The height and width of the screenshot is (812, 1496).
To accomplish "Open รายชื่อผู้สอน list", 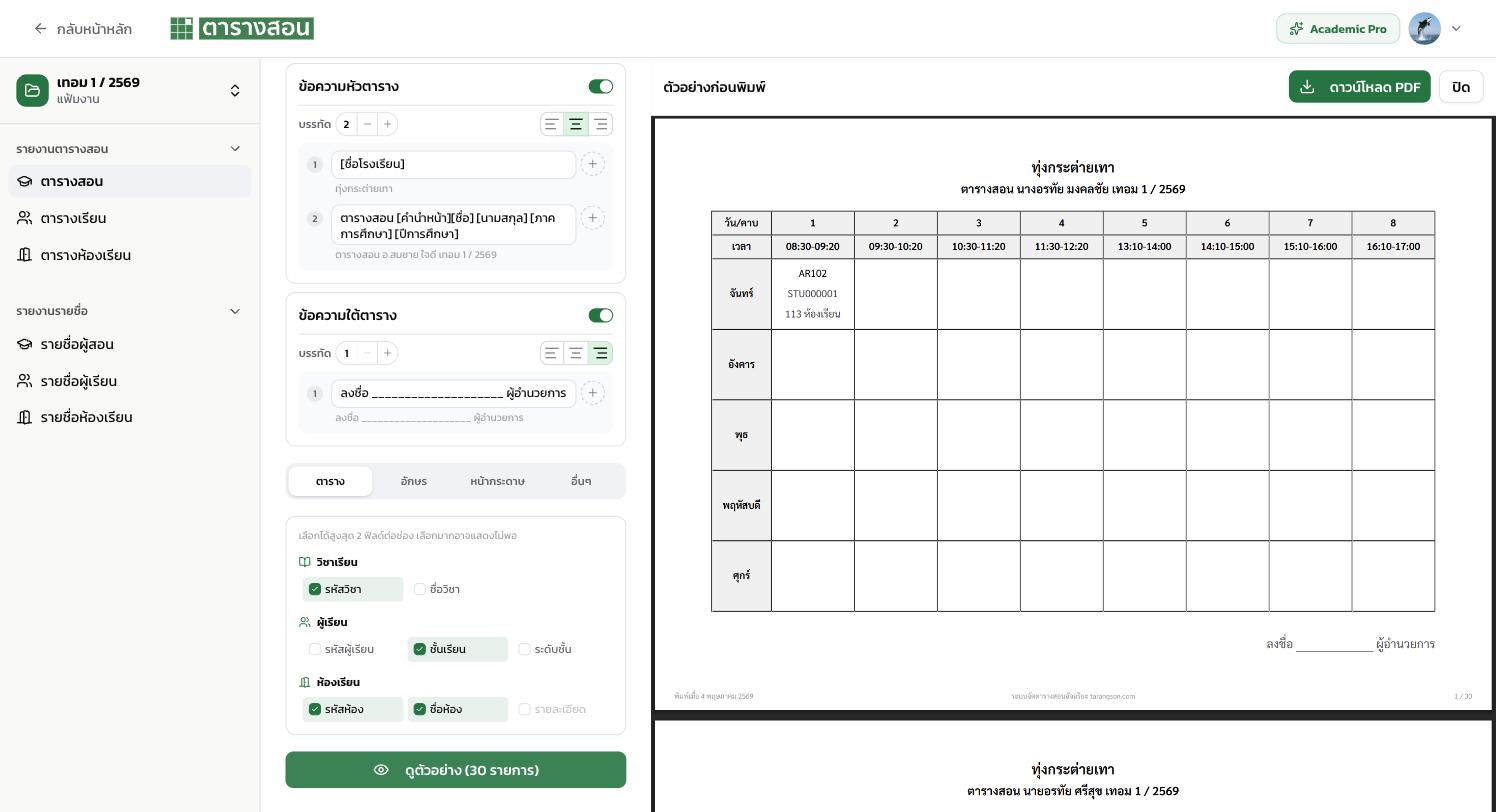I will [130, 344].
